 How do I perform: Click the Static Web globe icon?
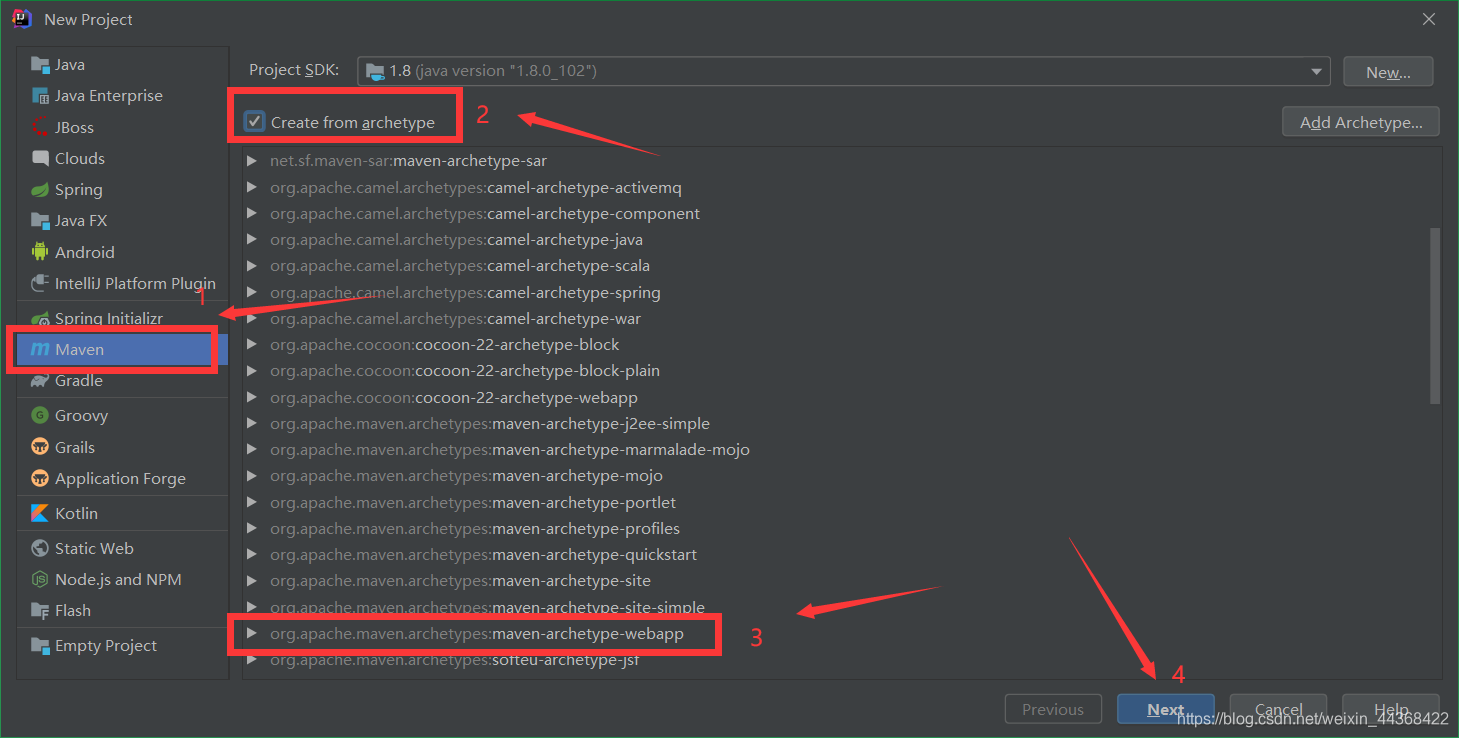[40, 548]
